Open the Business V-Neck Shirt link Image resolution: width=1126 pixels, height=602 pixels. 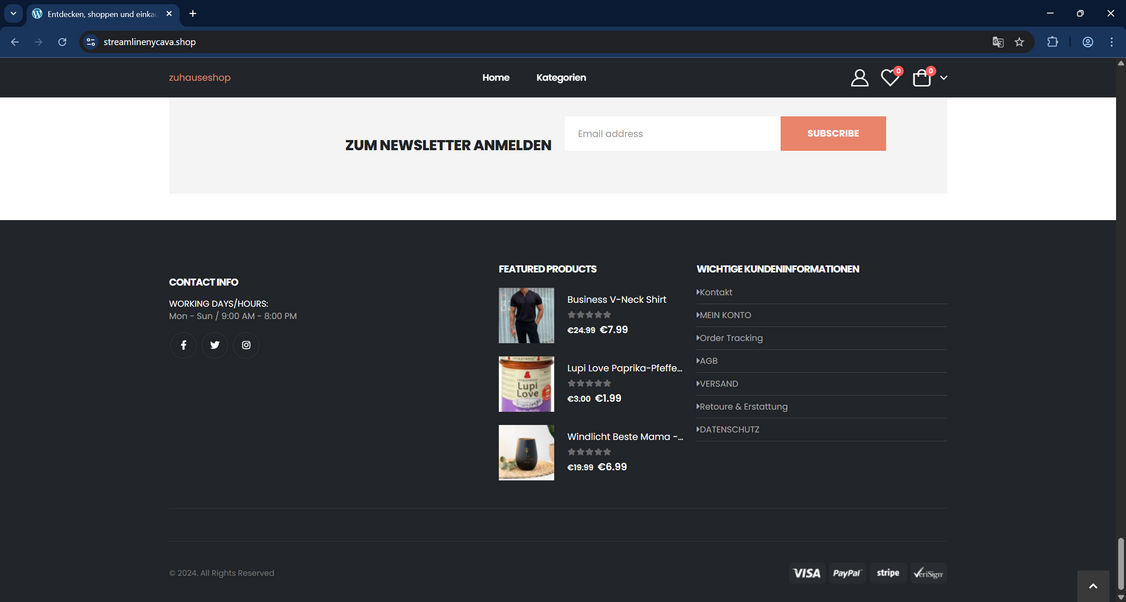click(x=616, y=300)
